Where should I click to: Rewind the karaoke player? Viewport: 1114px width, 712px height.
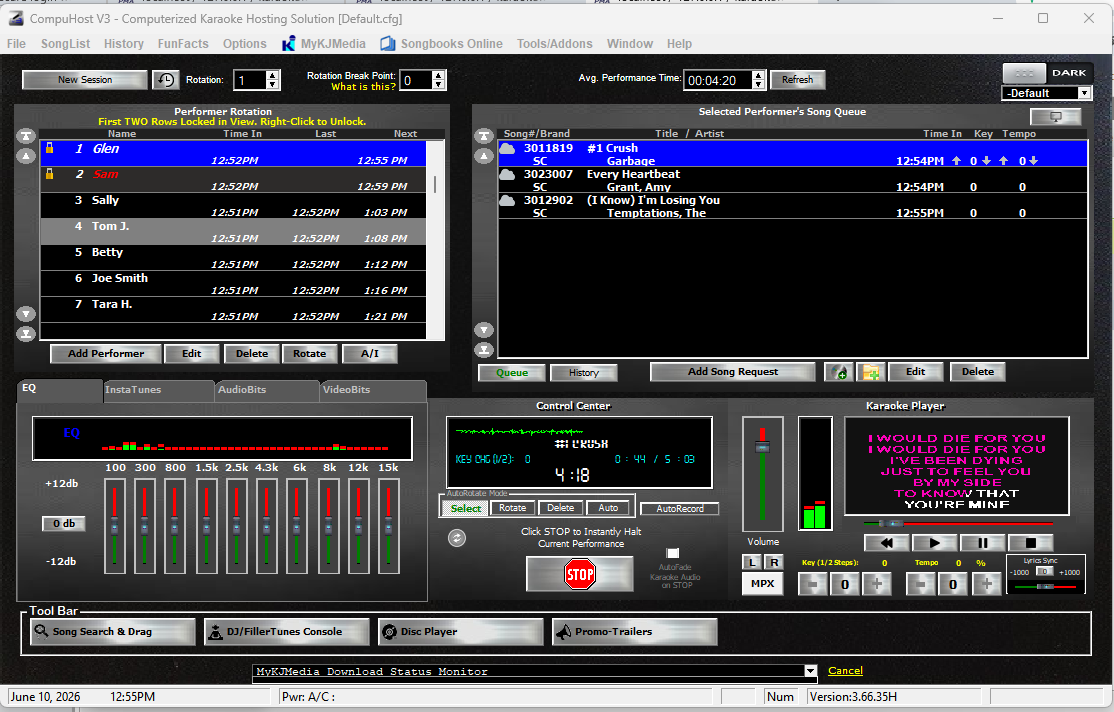pyautogui.click(x=887, y=543)
